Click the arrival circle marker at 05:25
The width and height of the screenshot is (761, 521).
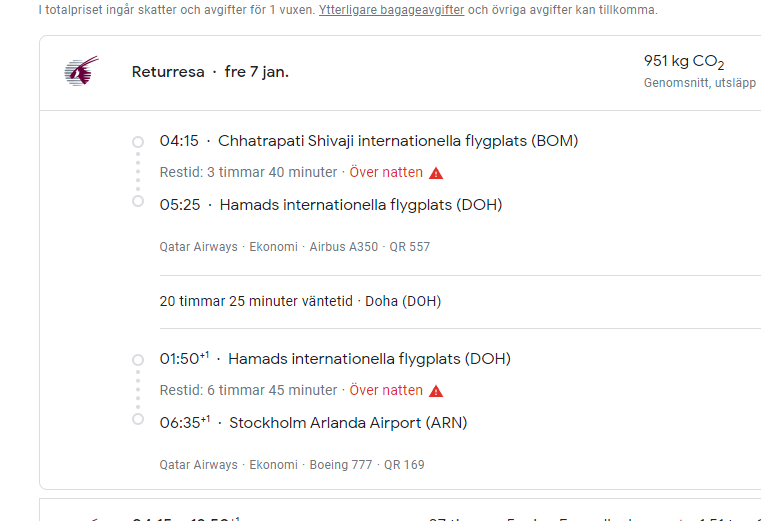138,202
